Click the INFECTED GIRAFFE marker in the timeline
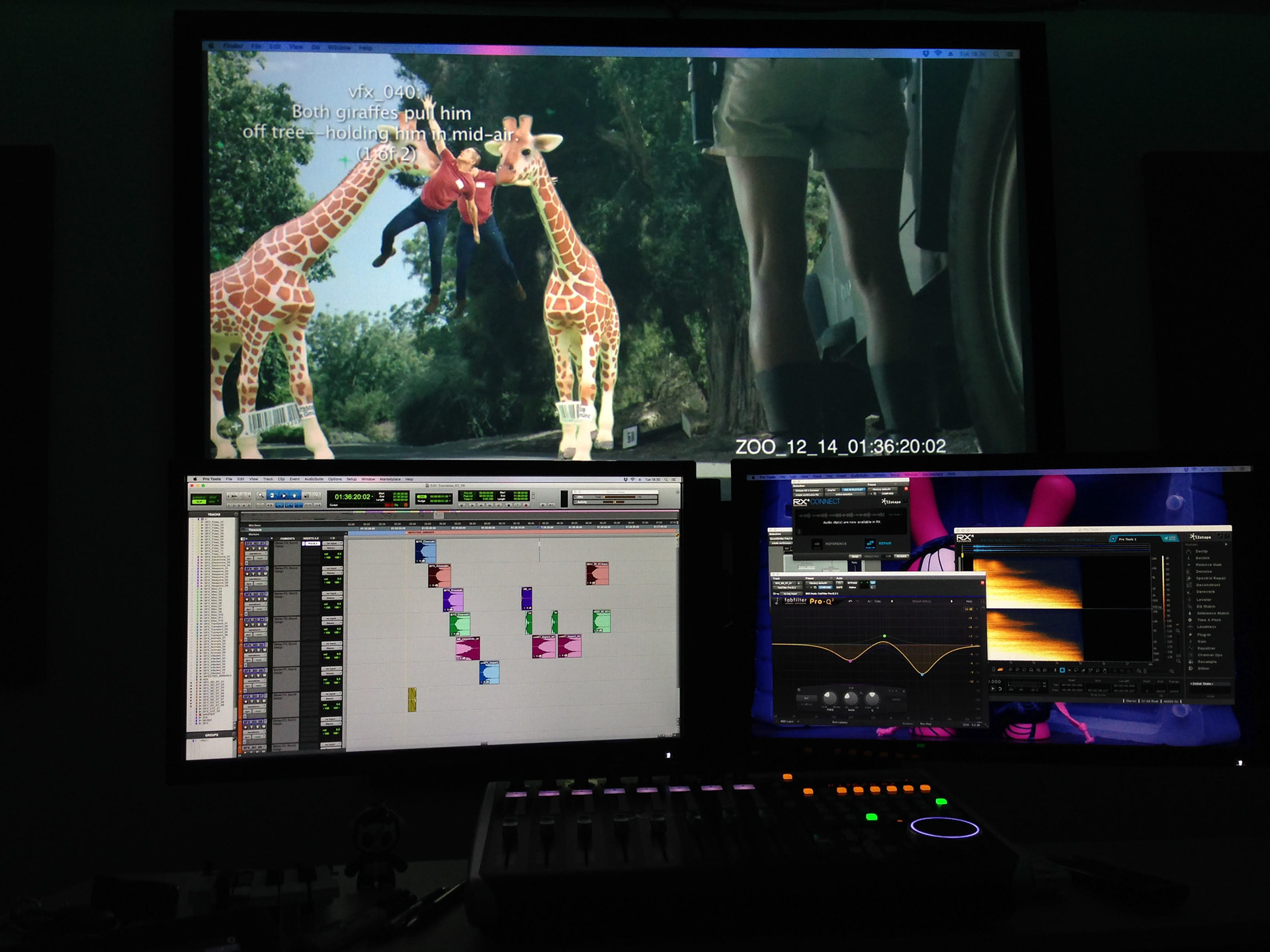This screenshot has height=952, width=1270. click(421, 533)
